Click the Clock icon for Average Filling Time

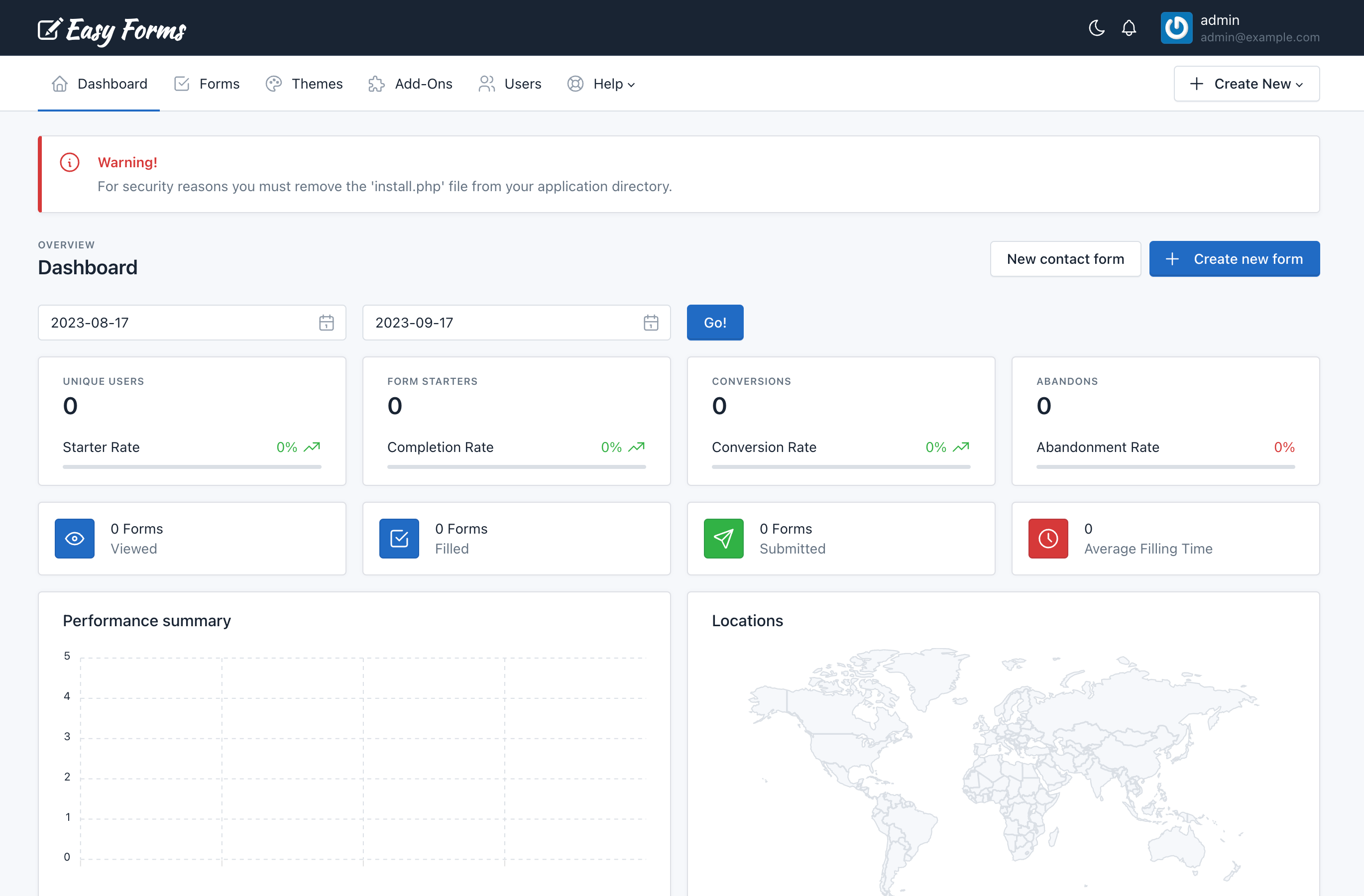click(x=1048, y=538)
